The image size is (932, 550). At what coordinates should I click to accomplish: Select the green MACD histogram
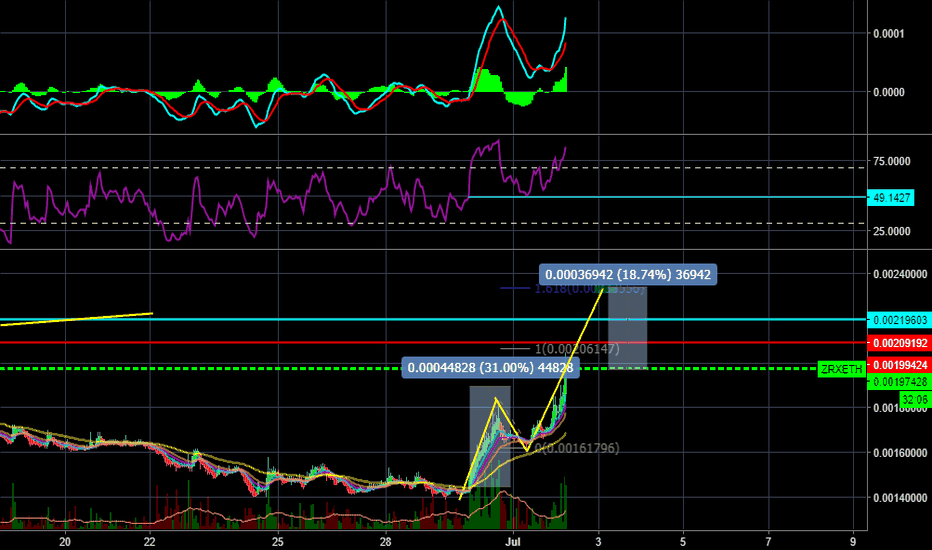(283, 88)
